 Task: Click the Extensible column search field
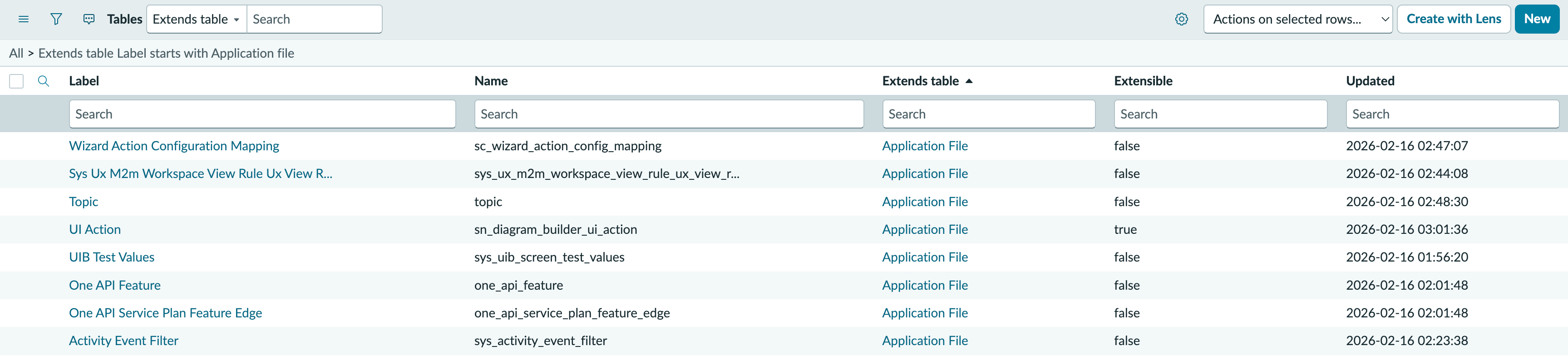tap(1220, 114)
